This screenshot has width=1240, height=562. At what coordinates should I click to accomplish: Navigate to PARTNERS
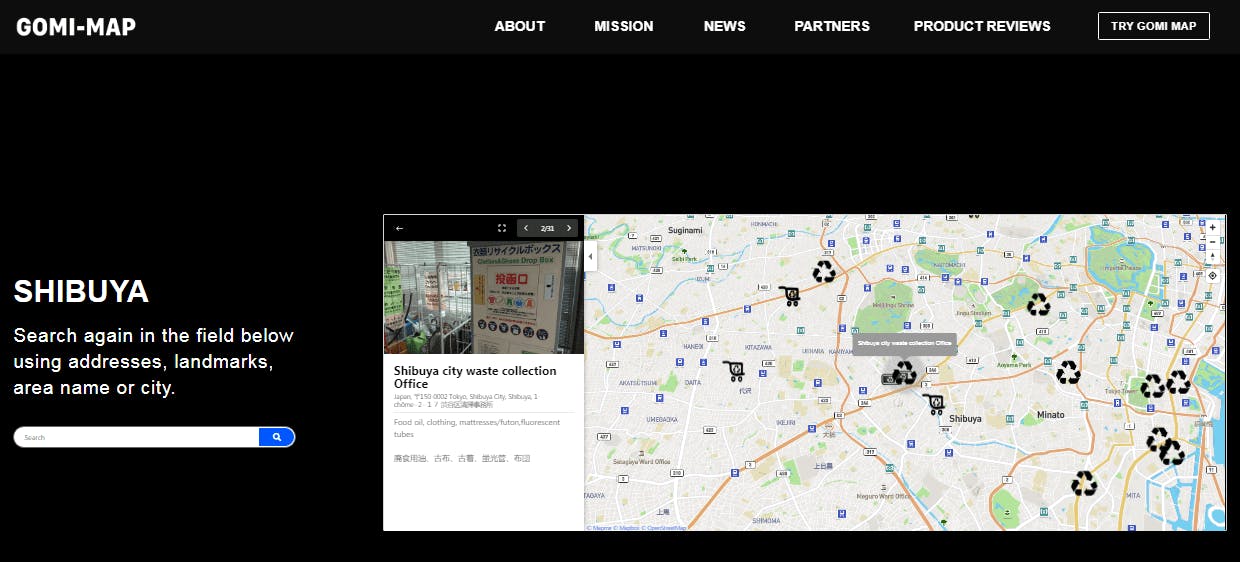[831, 26]
